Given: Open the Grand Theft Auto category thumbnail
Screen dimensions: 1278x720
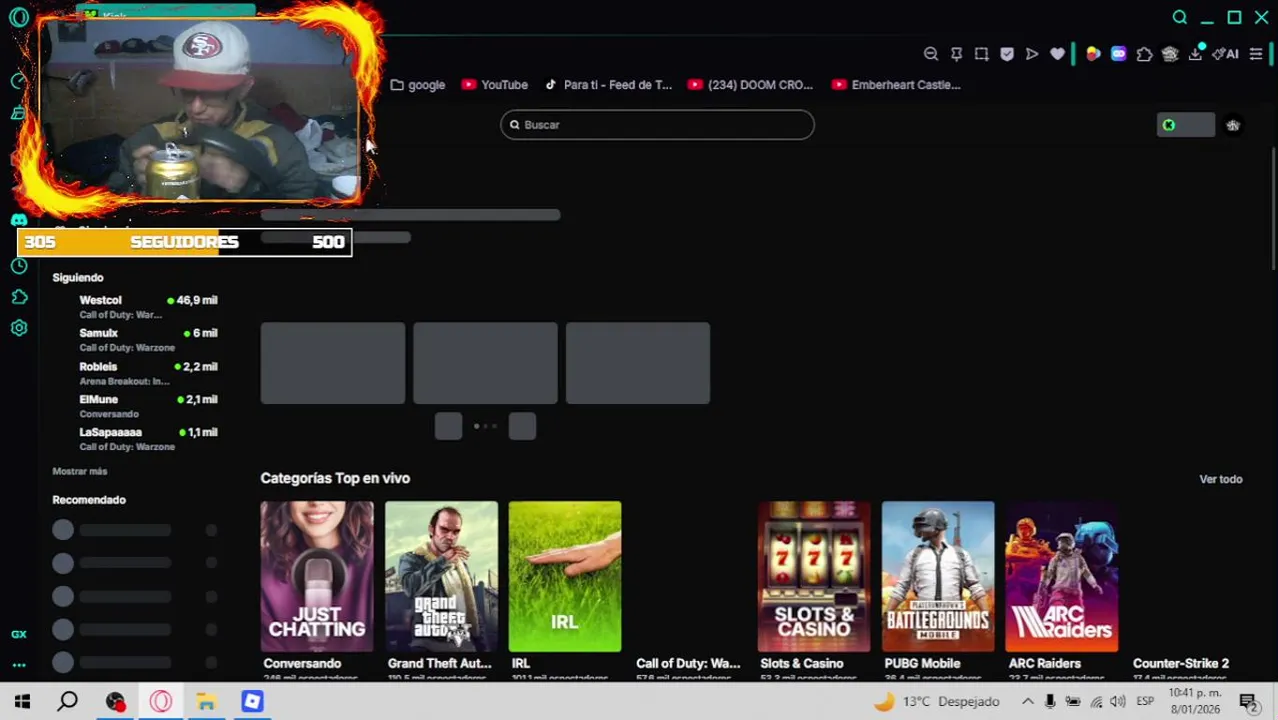Looking at the screenshot, I should pos(441,576).
